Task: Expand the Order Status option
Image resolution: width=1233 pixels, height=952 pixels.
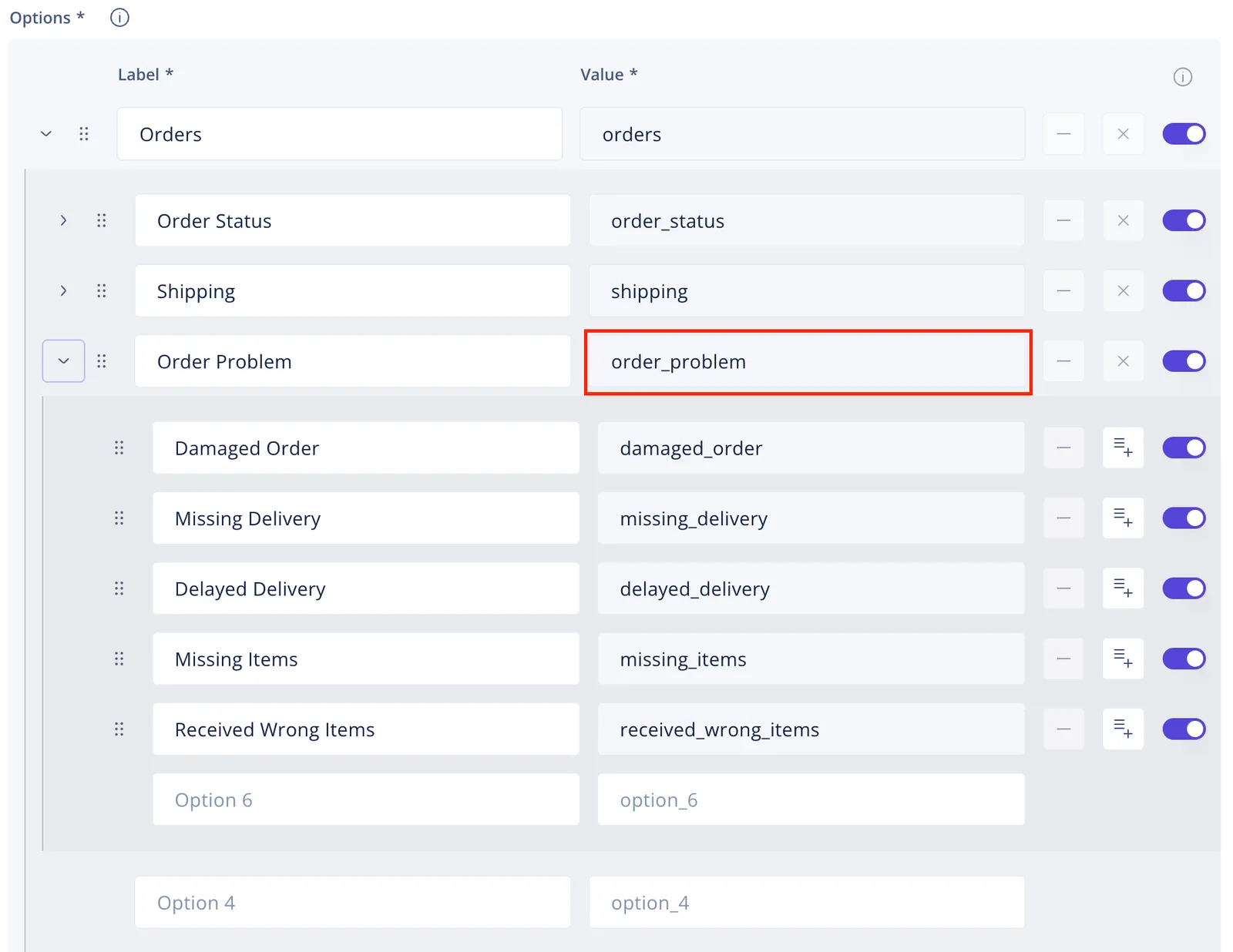Action: pos(63,220)
